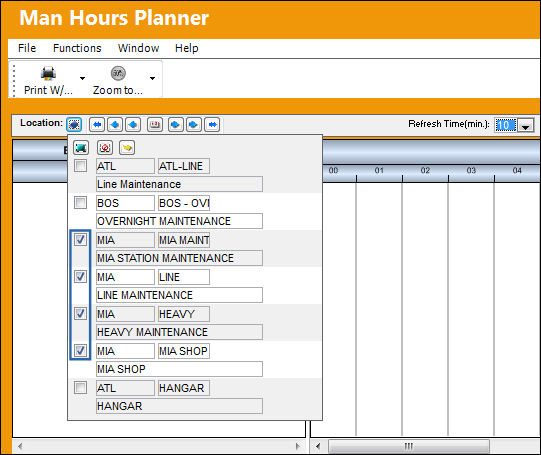
Task: Click the left arrow beside the calendar icon
Action: click(133, 125)
